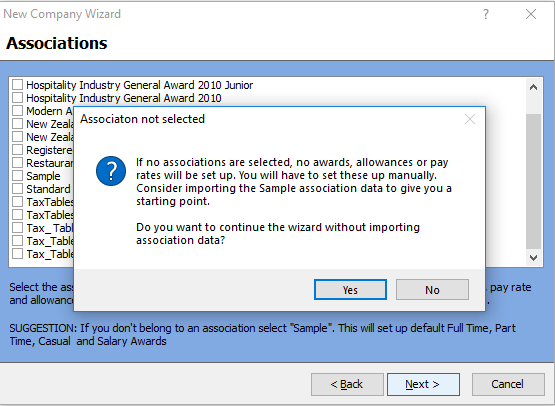The height and width of the screenshot is (406, 555).
Task: Click Yes to continue without importing
Action: (x=350, y=290)
